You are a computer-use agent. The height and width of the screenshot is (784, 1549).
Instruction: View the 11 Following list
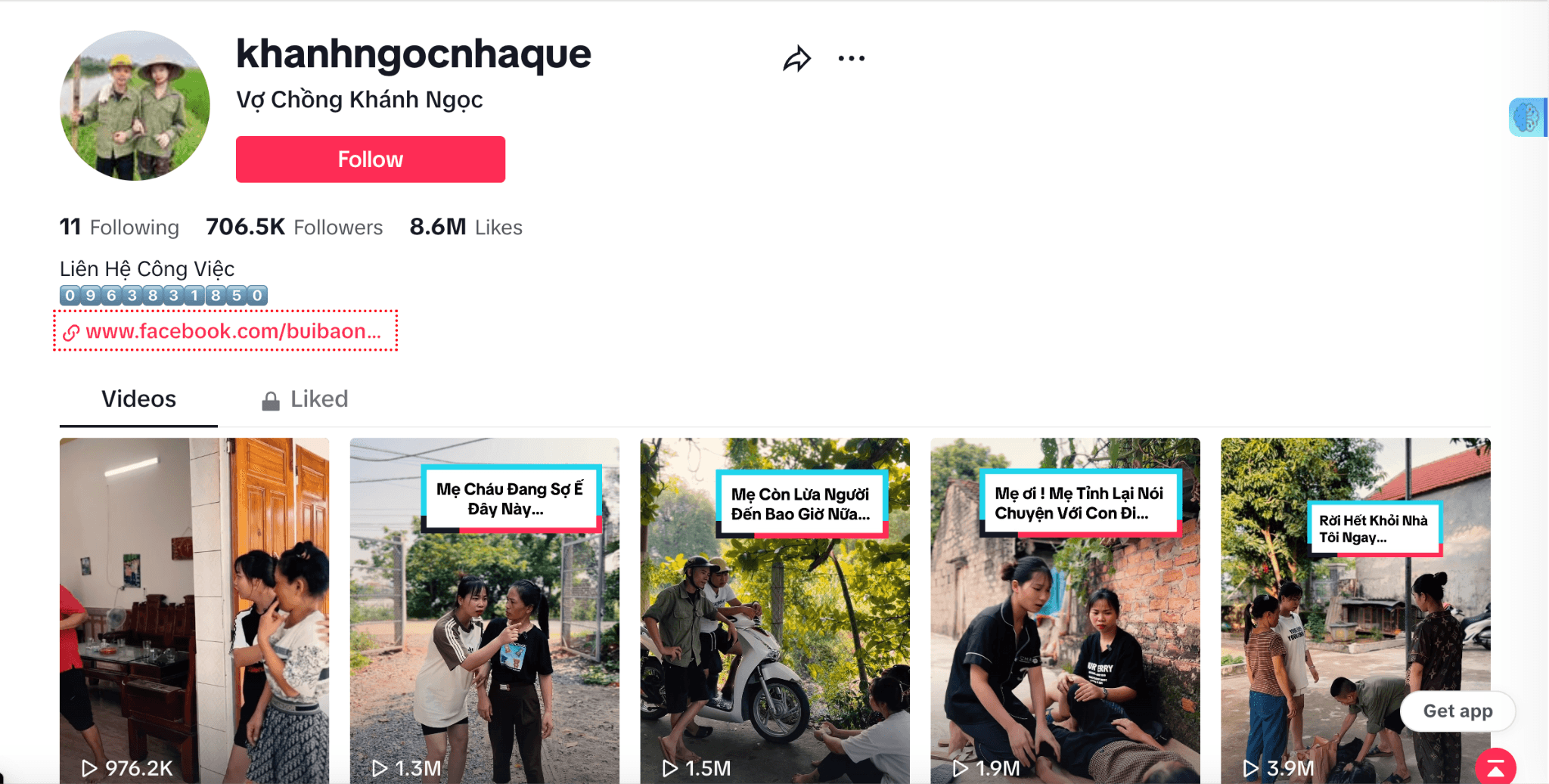coord(120,227)
